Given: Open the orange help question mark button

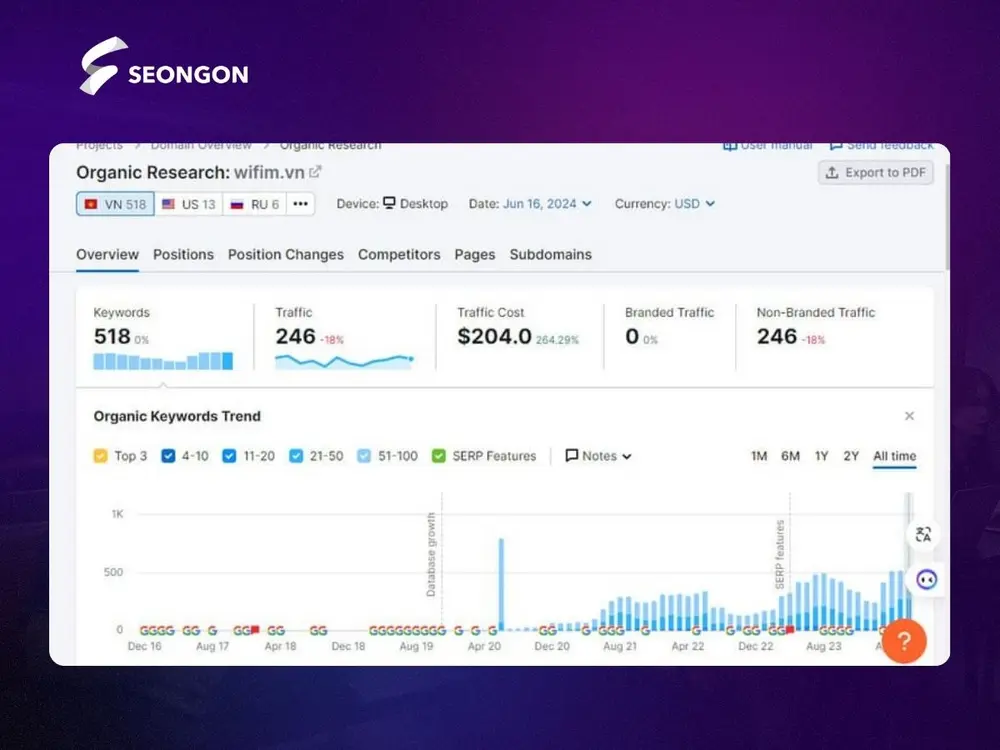Looking at the screenshot, I should point(904,641).
